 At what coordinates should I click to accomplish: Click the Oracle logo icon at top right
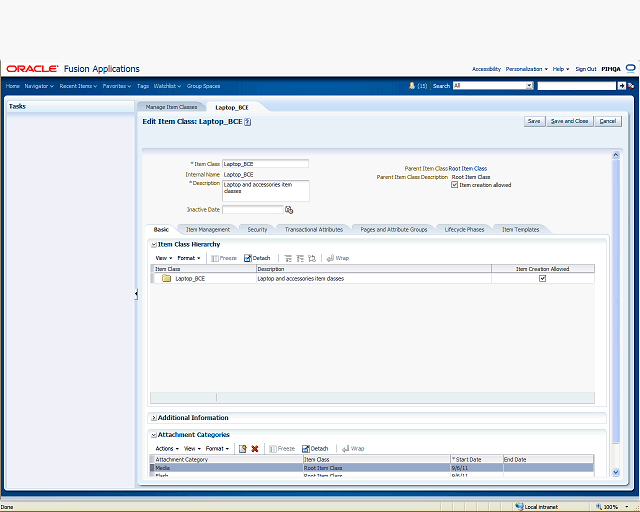pos(631,69)
